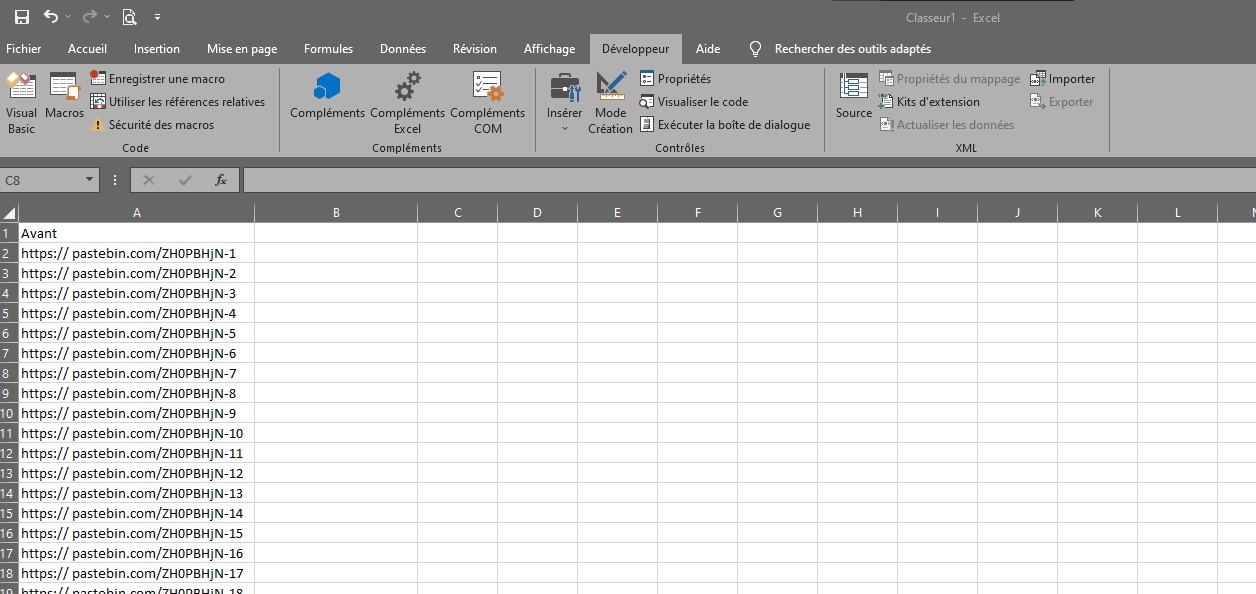Image resolution: width=1256 pixels, height=594 pixels.
Task: Select the cell with pastebin.com/ZH0PBHjN-3
Action: pos(136,293)
